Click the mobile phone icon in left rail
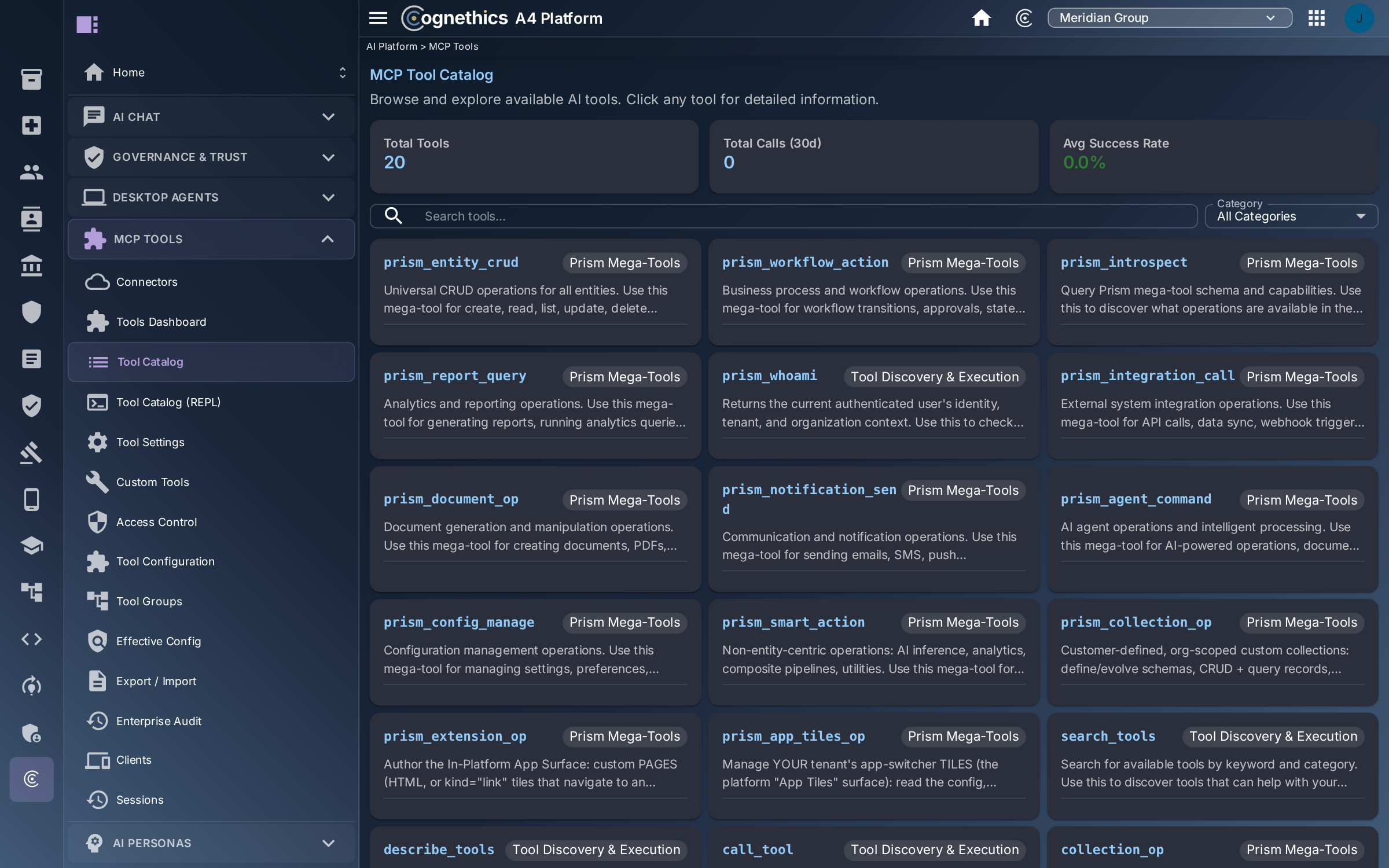Viewport: 1389px width, 868px height. (x=31, y=499)
